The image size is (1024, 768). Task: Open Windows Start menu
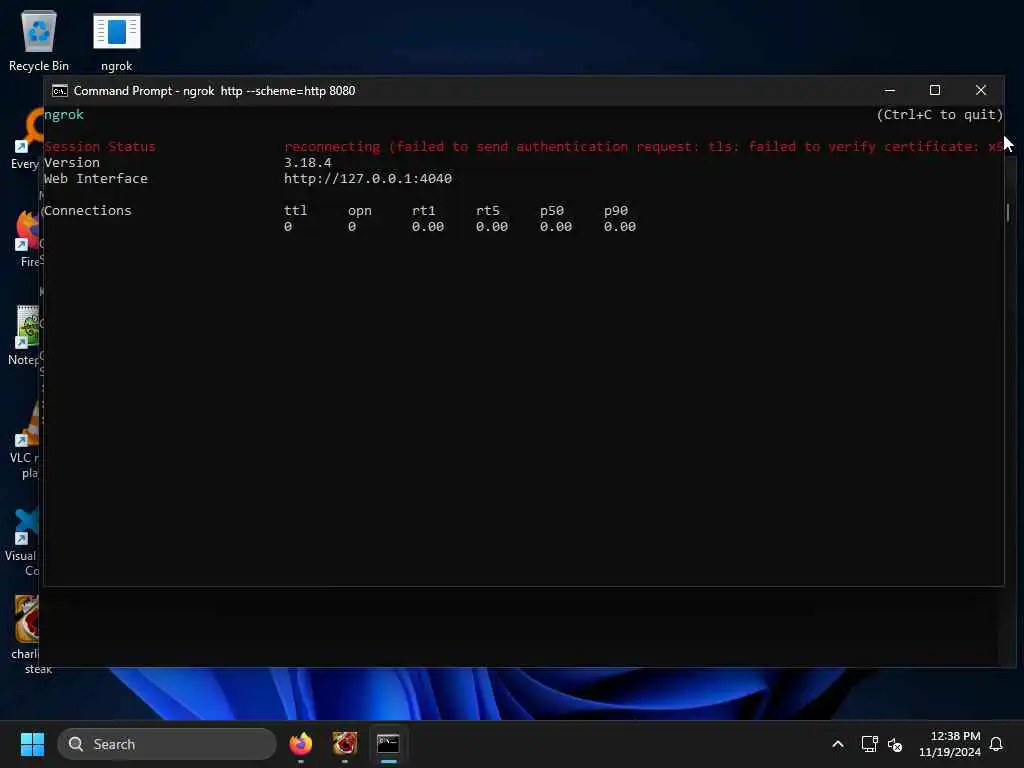[x=32, y=744]
